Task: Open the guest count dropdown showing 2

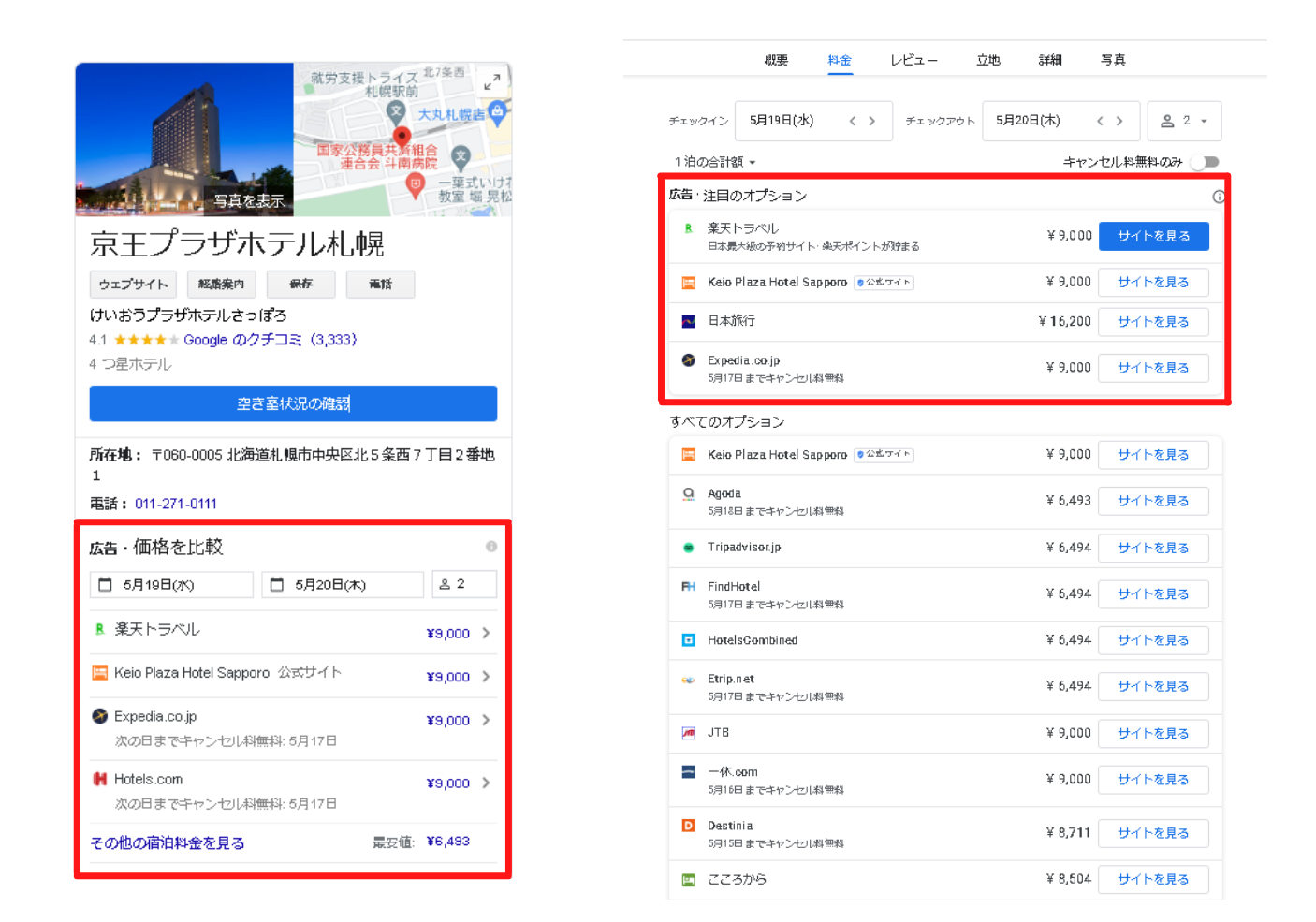Action: (1184, 121)
